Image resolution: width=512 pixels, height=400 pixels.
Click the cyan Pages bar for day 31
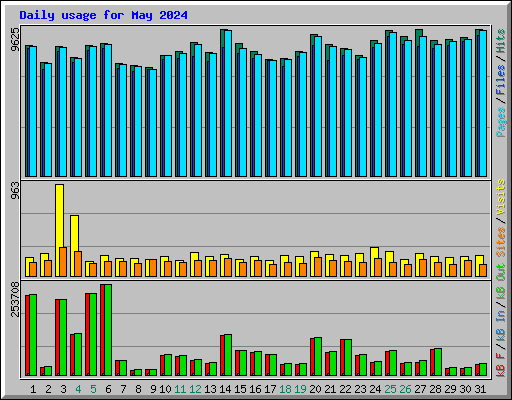coord(483,104)
